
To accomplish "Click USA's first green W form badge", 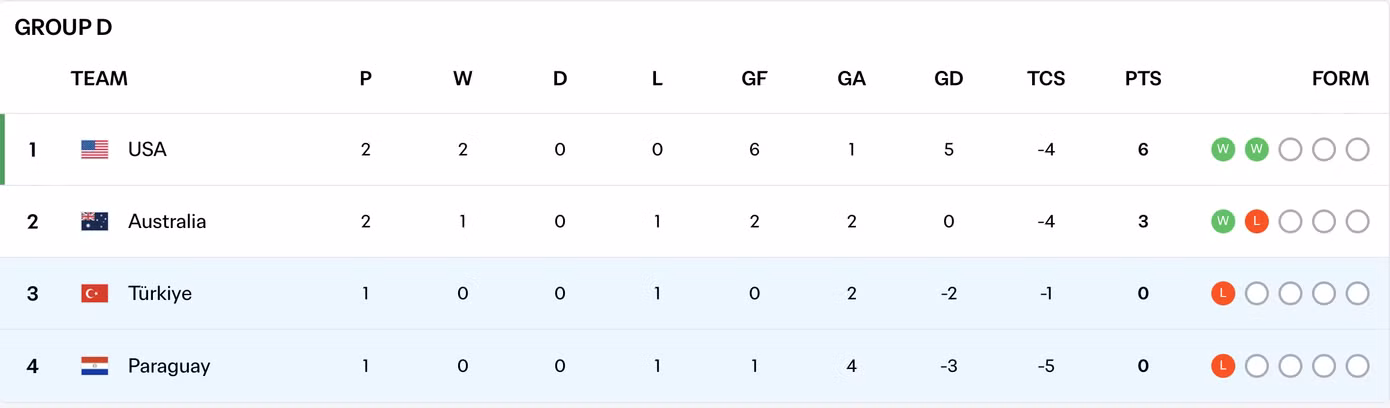I will point(1223,149).
